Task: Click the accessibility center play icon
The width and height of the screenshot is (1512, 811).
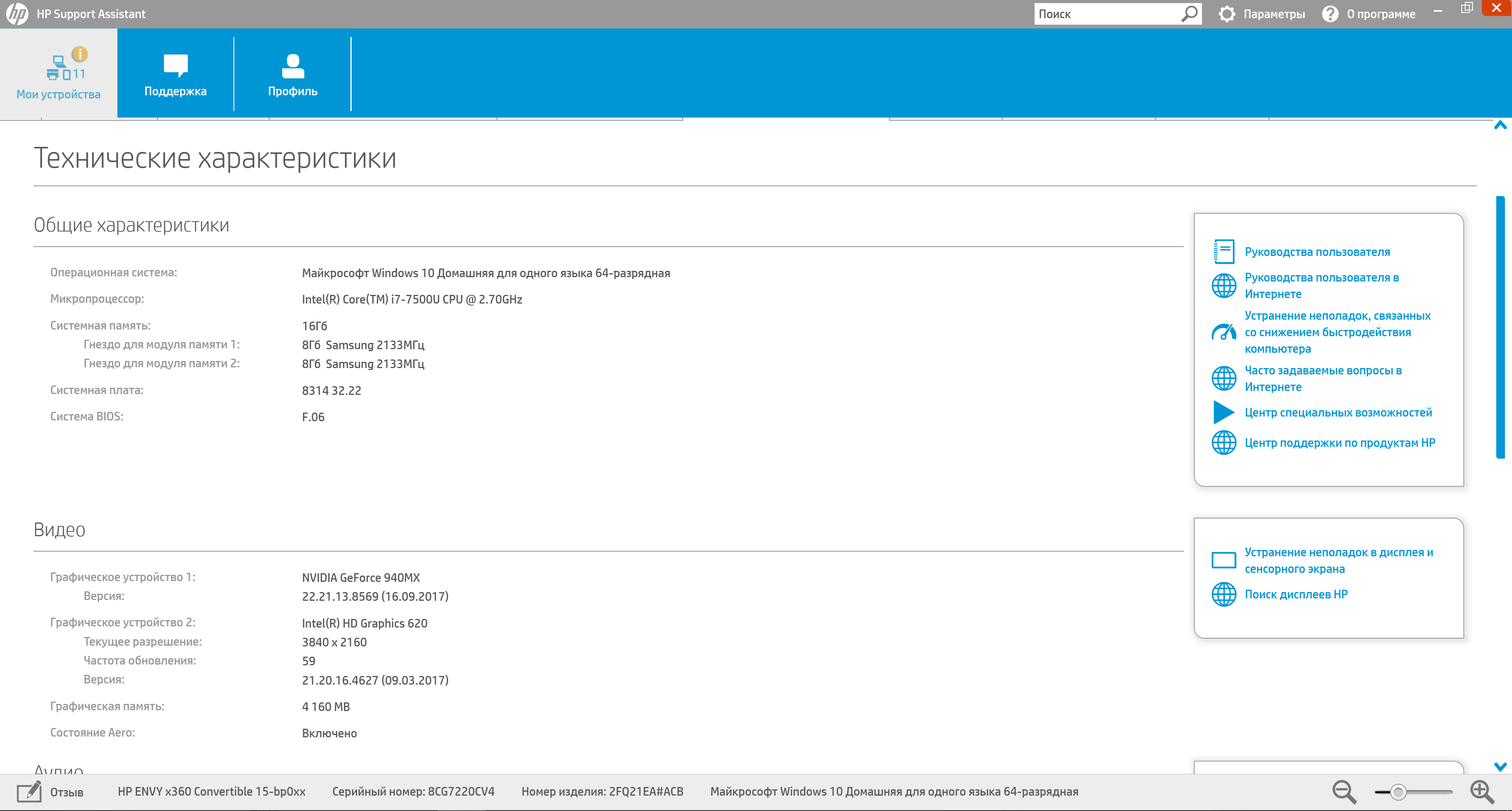Action: 1224,413
